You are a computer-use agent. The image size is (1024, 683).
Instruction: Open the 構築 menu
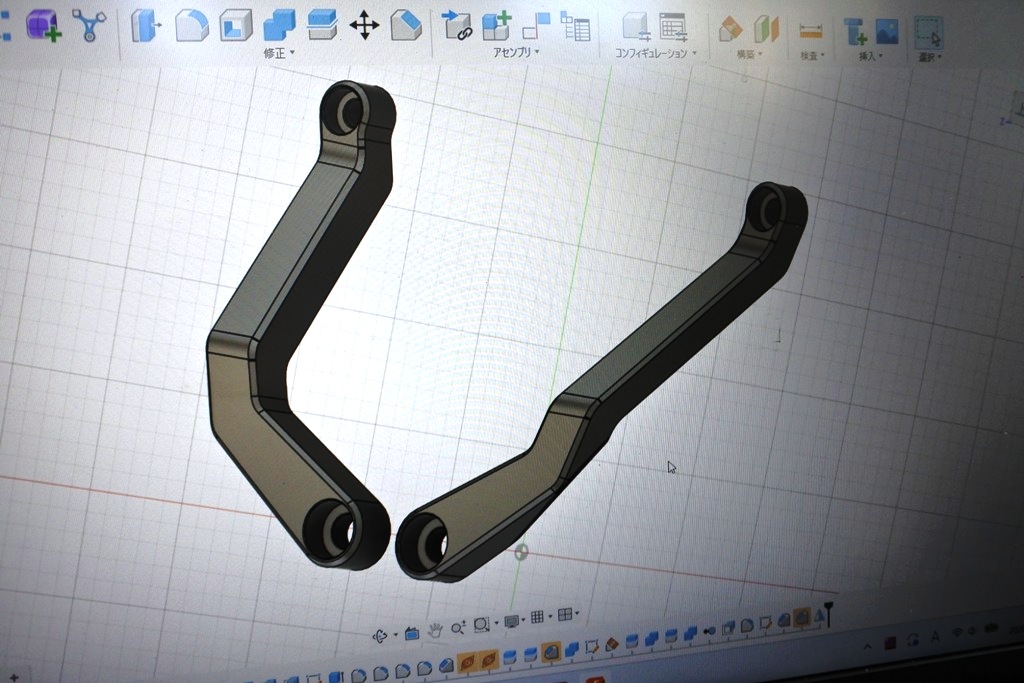[749, 54]
